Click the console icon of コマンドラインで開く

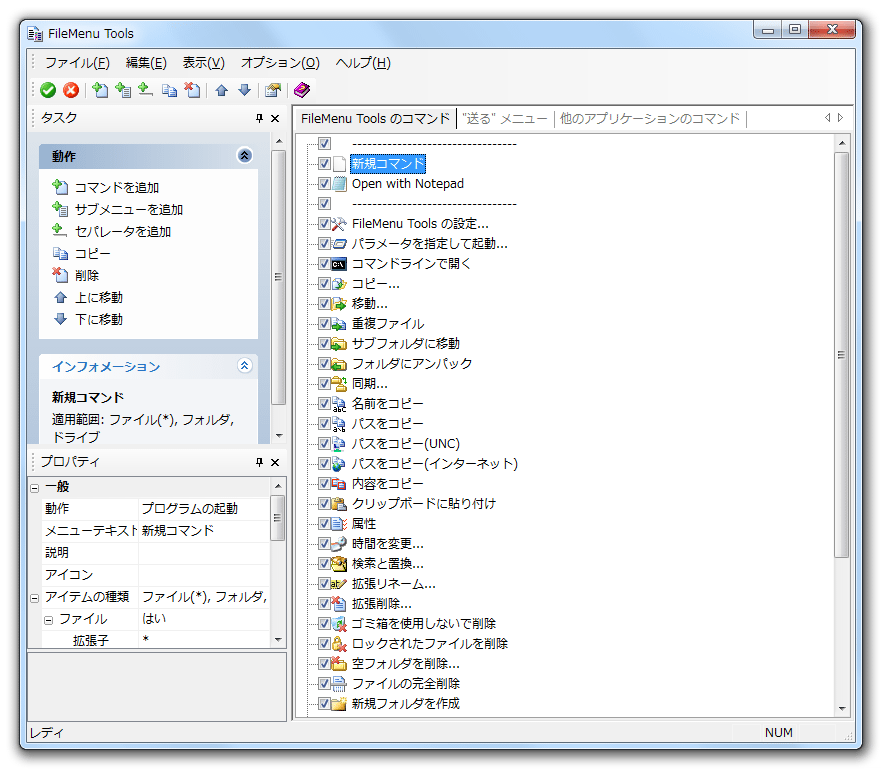(x=339, y=264)
